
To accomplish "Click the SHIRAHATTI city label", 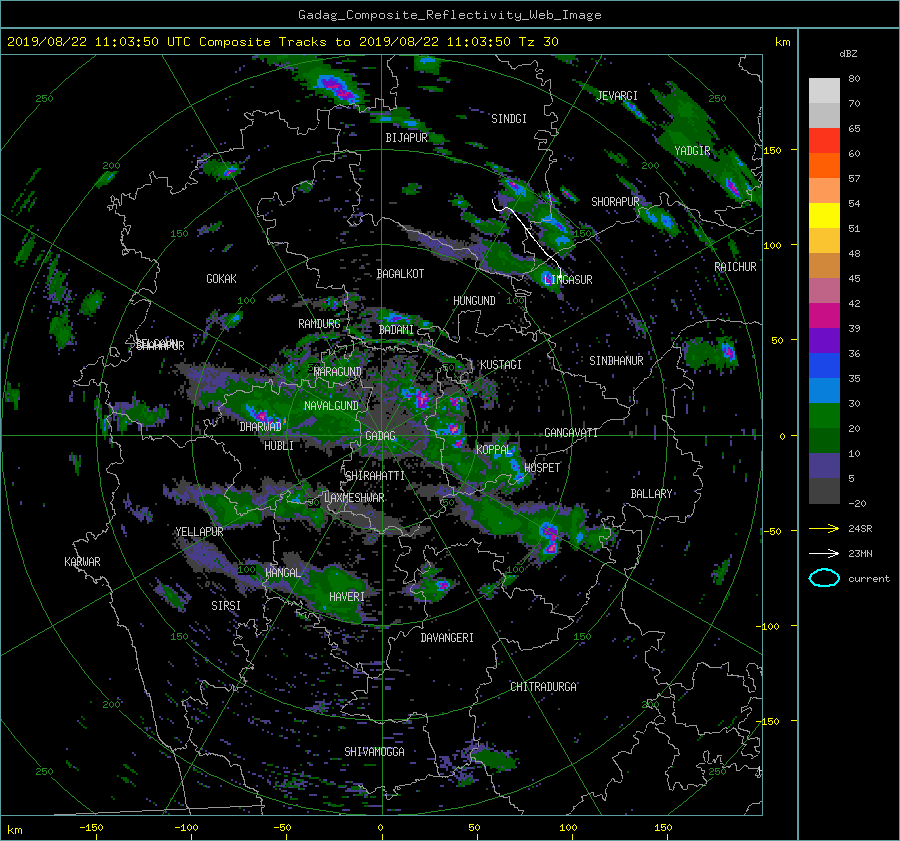I will click(x=375, y=476).
